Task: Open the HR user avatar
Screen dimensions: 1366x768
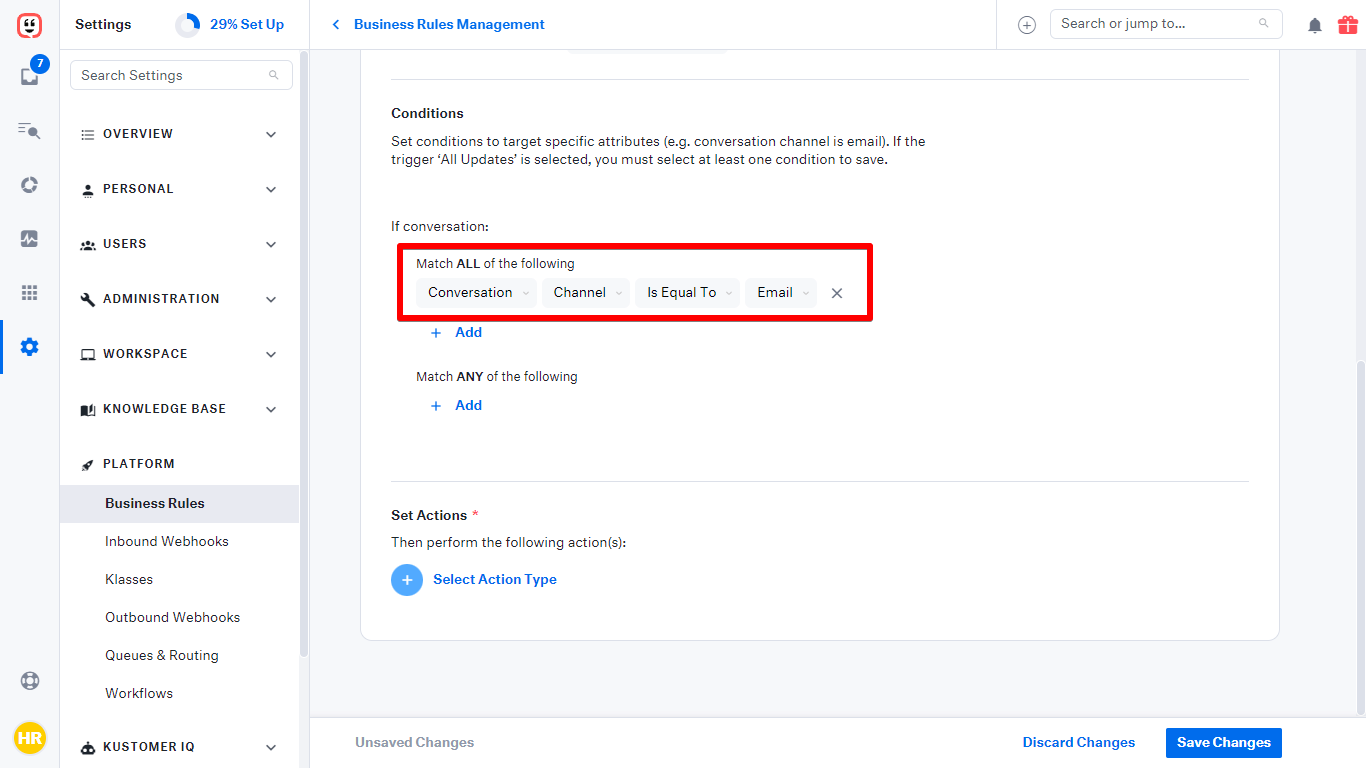Action: click(29, 739)
